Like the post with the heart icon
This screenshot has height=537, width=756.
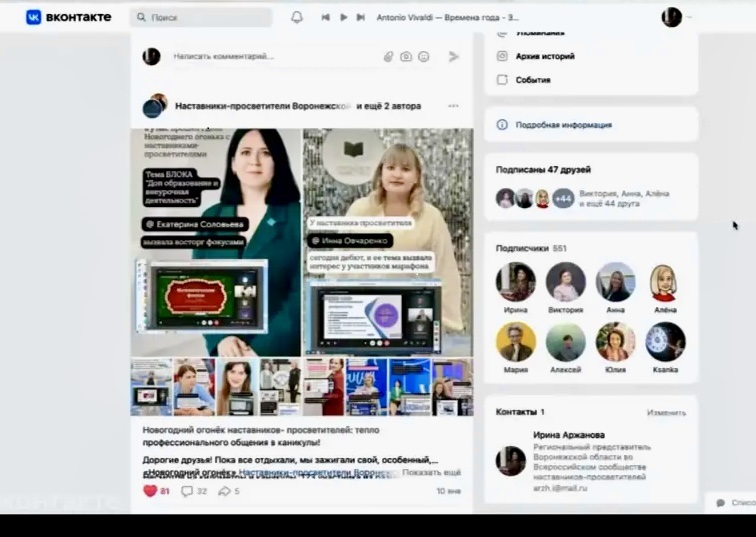pos(151,491)
